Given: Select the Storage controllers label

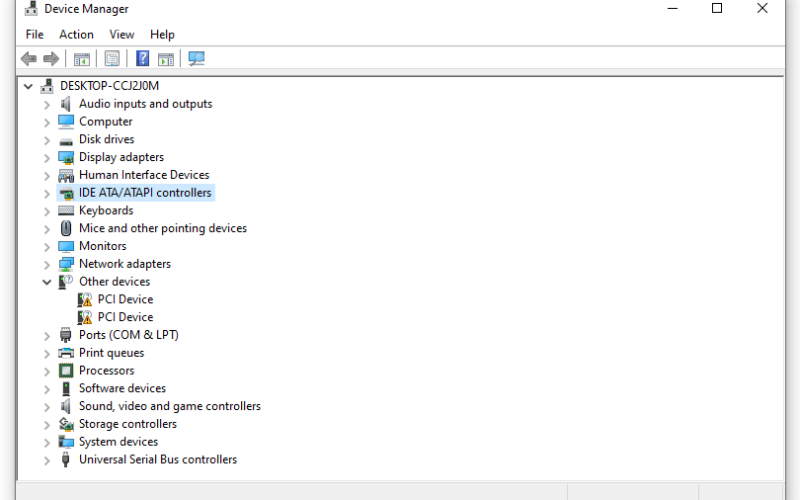Looking at the screenshot, I should pos(128,424).
